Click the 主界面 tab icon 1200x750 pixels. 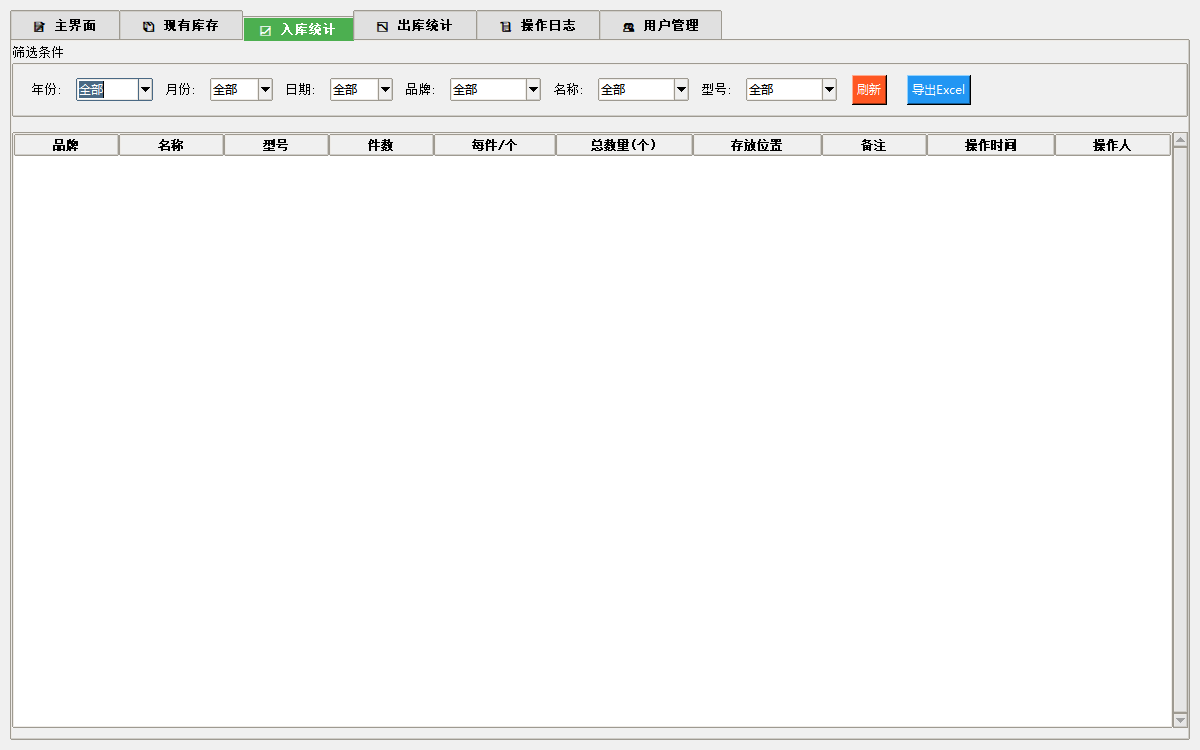[39, 26]
